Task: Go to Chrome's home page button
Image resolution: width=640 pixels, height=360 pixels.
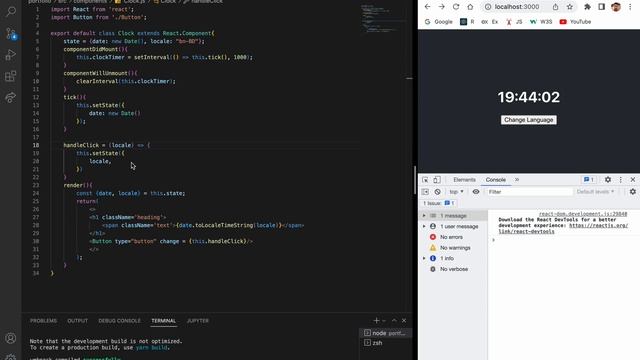Action: click(x=470, y=7)
